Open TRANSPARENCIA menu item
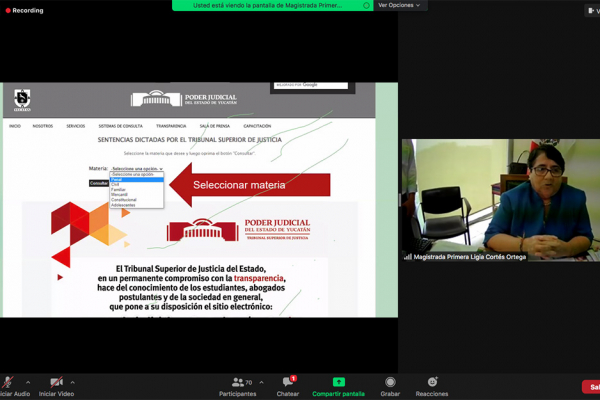This screenshot has height=400, width=600. coord(171,126)
